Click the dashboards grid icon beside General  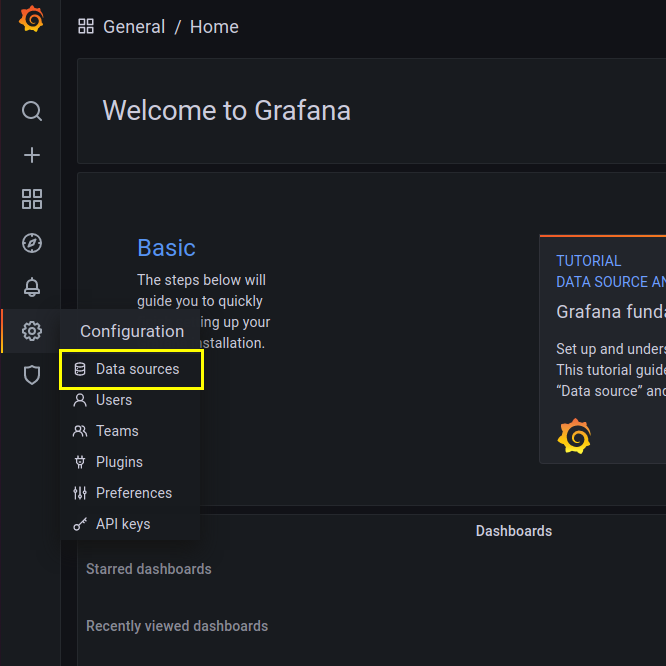86,26
